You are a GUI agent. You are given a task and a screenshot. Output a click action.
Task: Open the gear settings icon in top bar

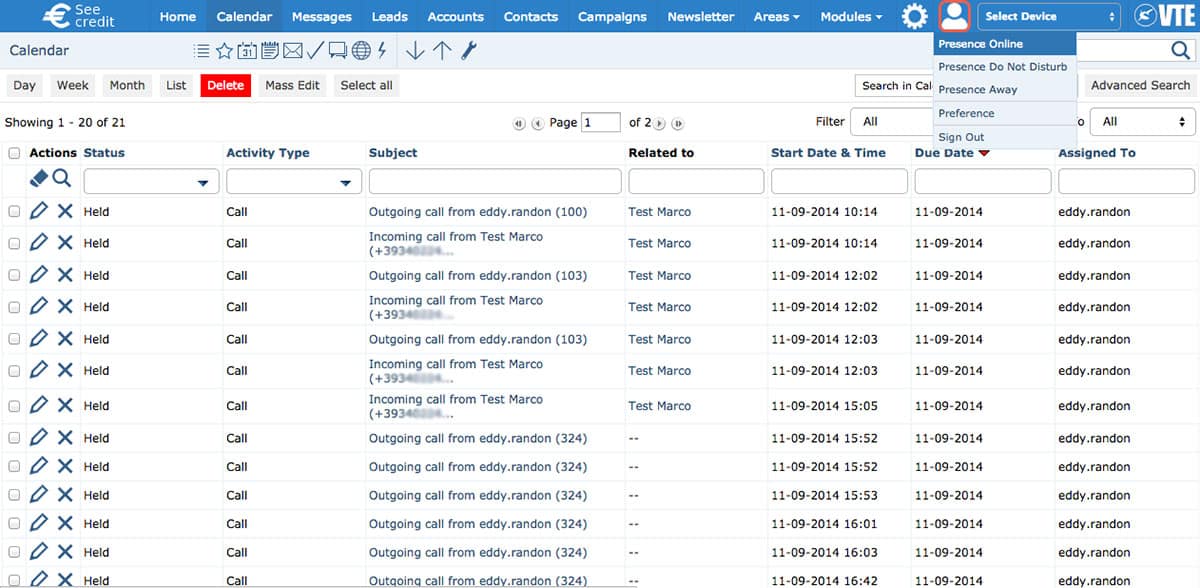point(914,17)
